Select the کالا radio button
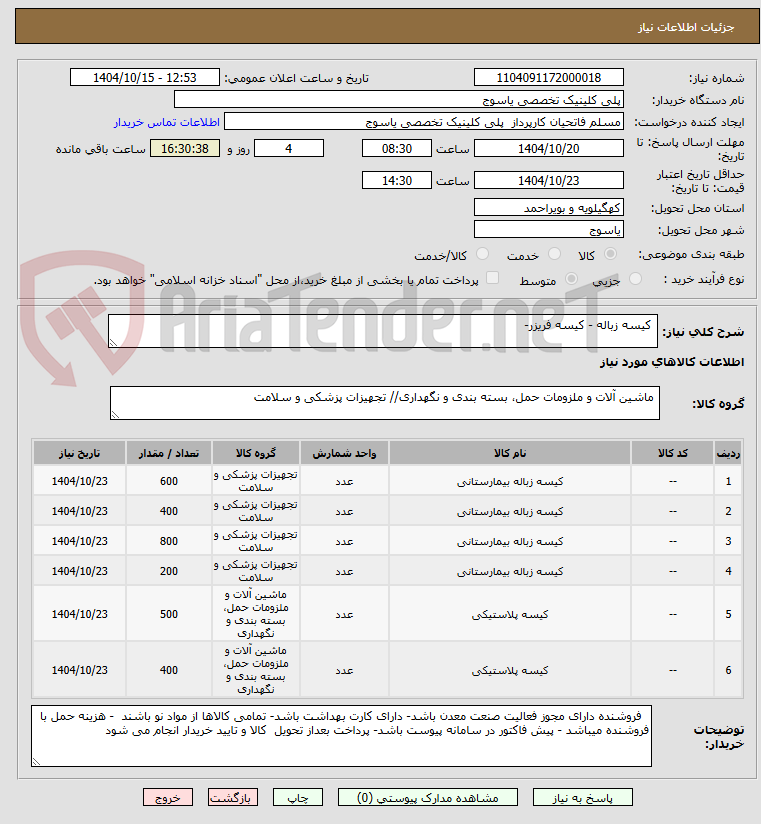The width and height of the screenshot is (761, 824). pyautogui.click(x=610, y=254)
